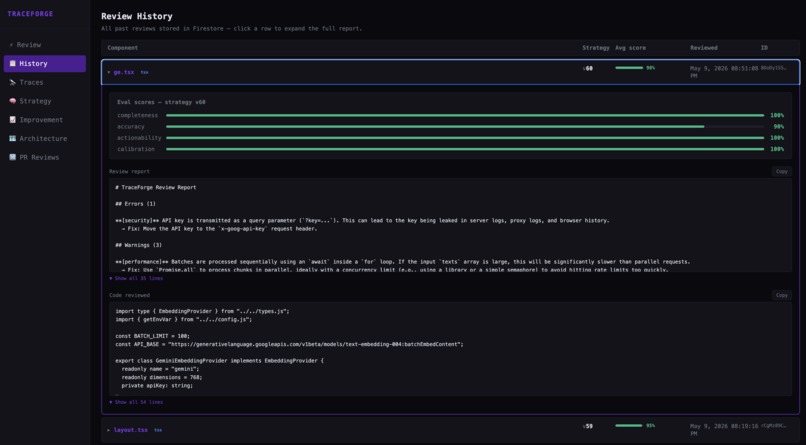Click the ge.tsx reviewed date May 9, 2026 08:51:08

(x=724, y=71)
